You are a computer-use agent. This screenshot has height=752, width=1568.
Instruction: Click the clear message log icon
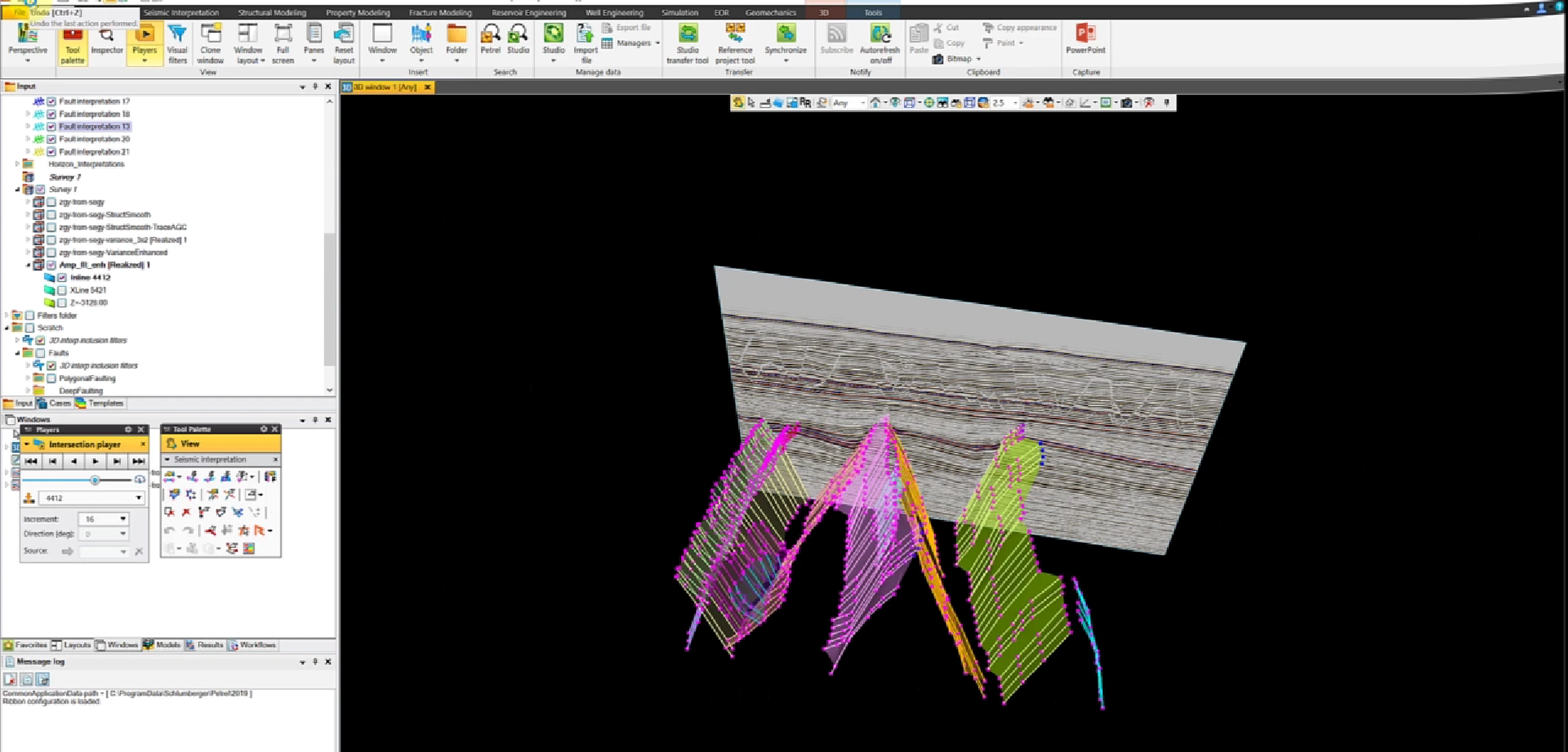point(10,679)
